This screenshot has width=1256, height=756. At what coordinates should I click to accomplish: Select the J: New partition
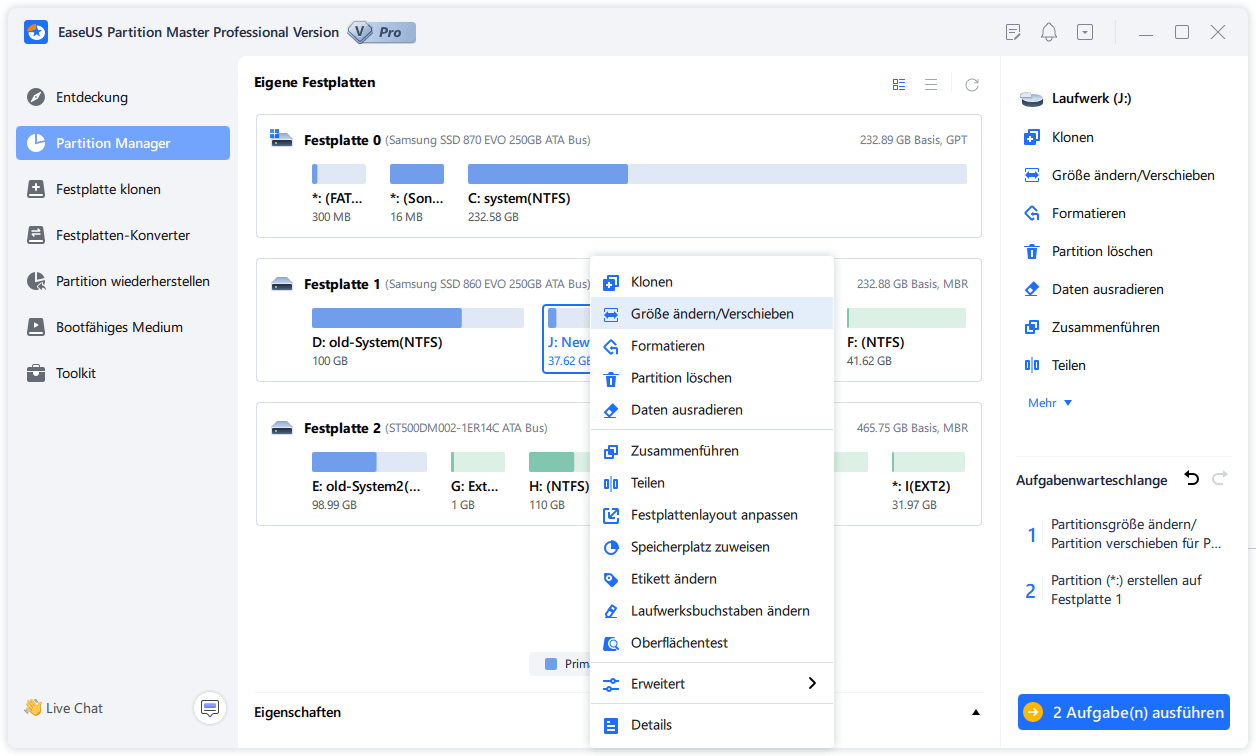(567, 339)
